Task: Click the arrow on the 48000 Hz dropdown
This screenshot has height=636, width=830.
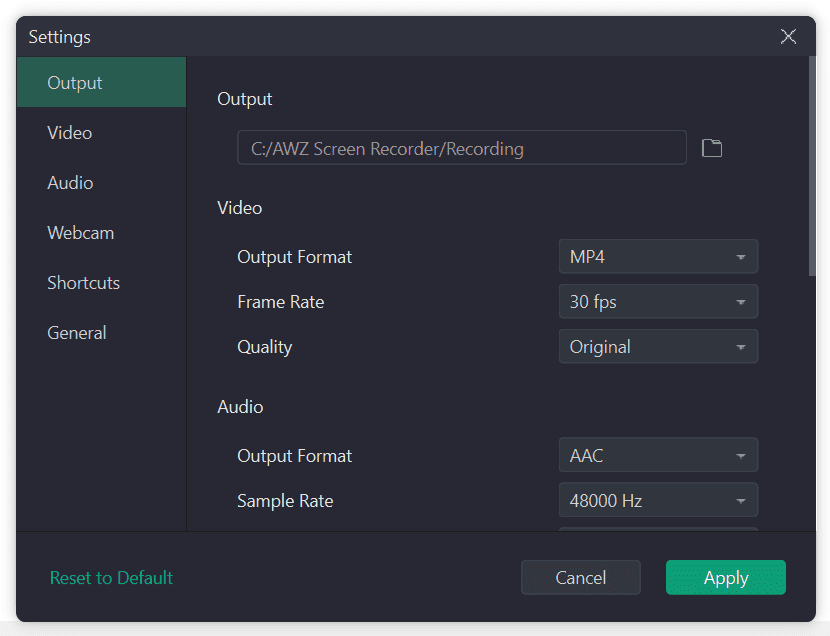Action: point(741,501)
